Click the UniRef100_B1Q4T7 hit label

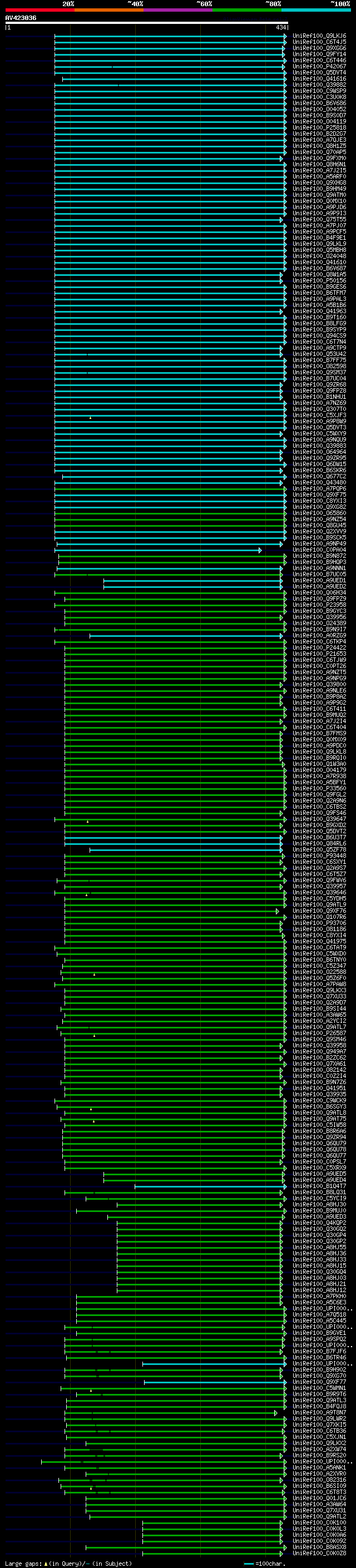pos(319,1186)
